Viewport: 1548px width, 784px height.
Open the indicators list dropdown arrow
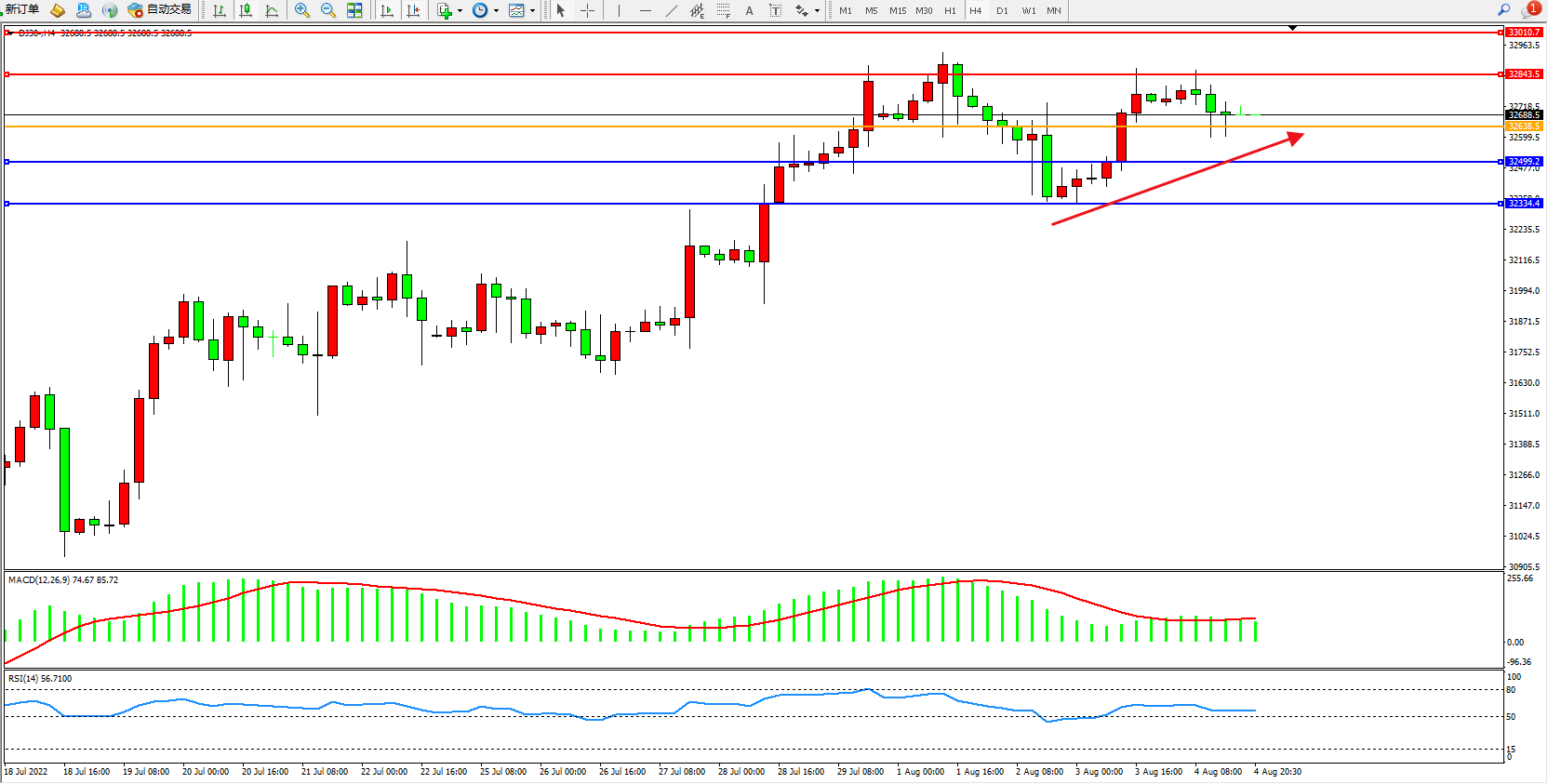point(460,11)
